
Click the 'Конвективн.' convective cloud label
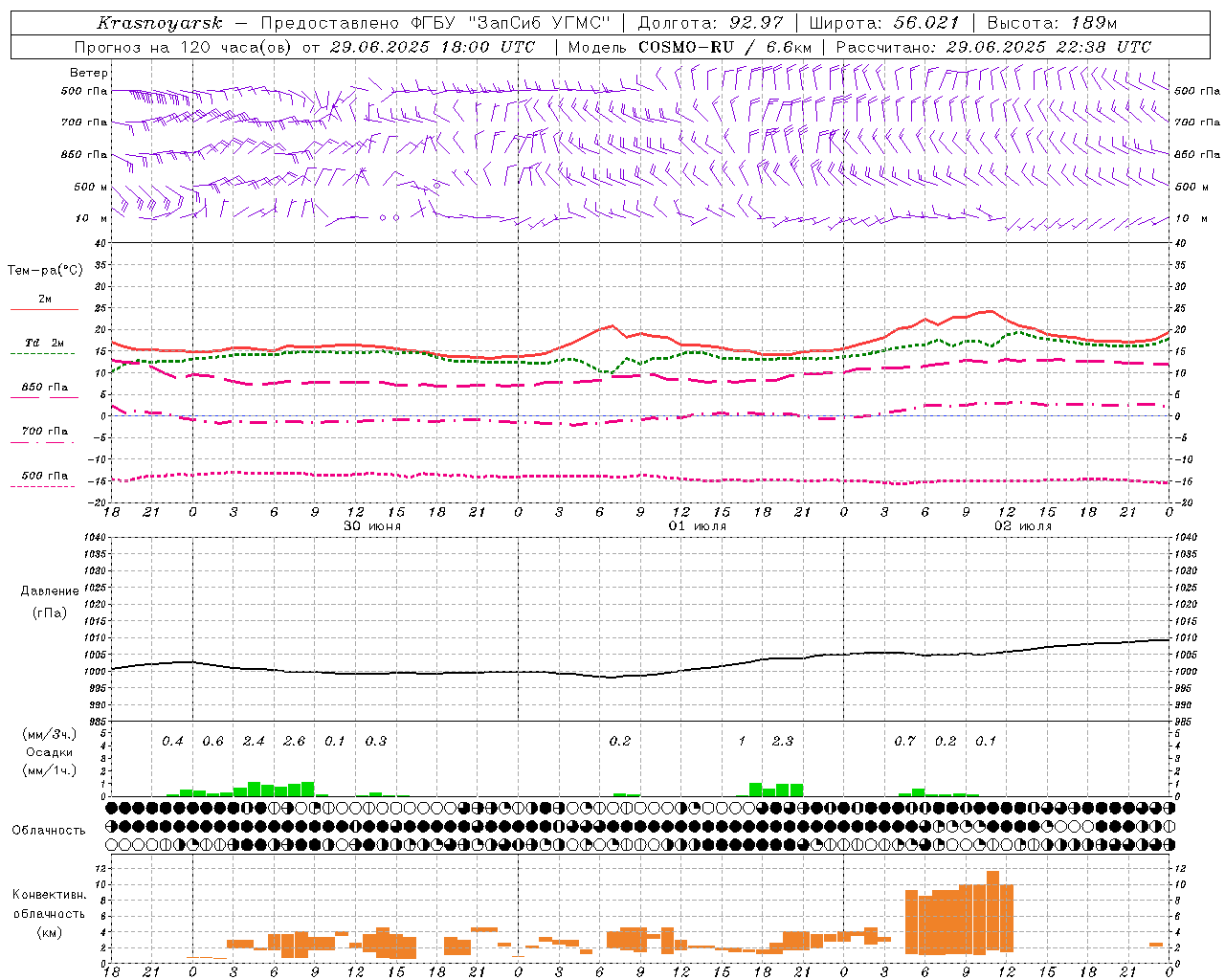[49, 895]
